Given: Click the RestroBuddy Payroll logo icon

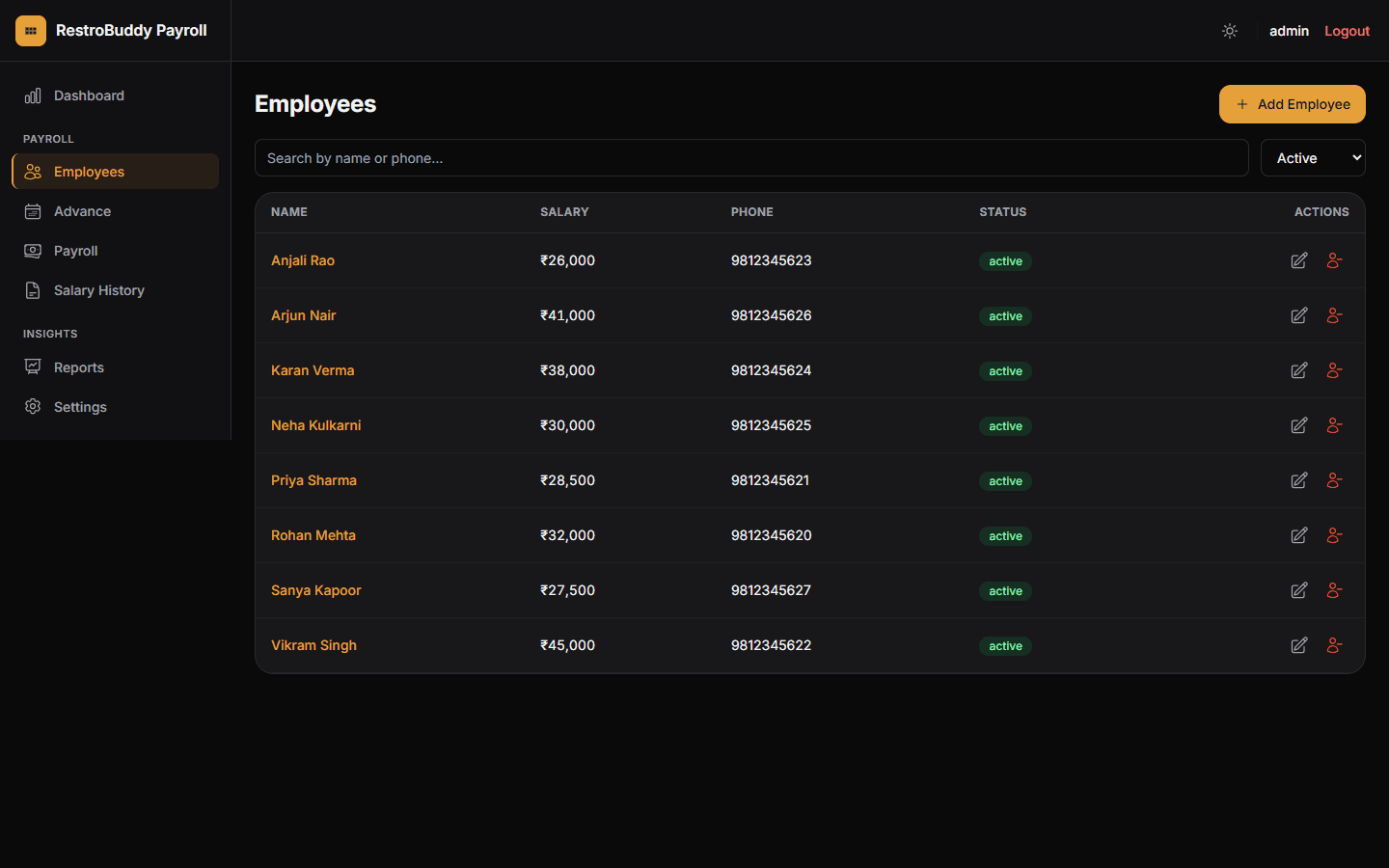Looking at the screenshot, I should coord(31,31).
